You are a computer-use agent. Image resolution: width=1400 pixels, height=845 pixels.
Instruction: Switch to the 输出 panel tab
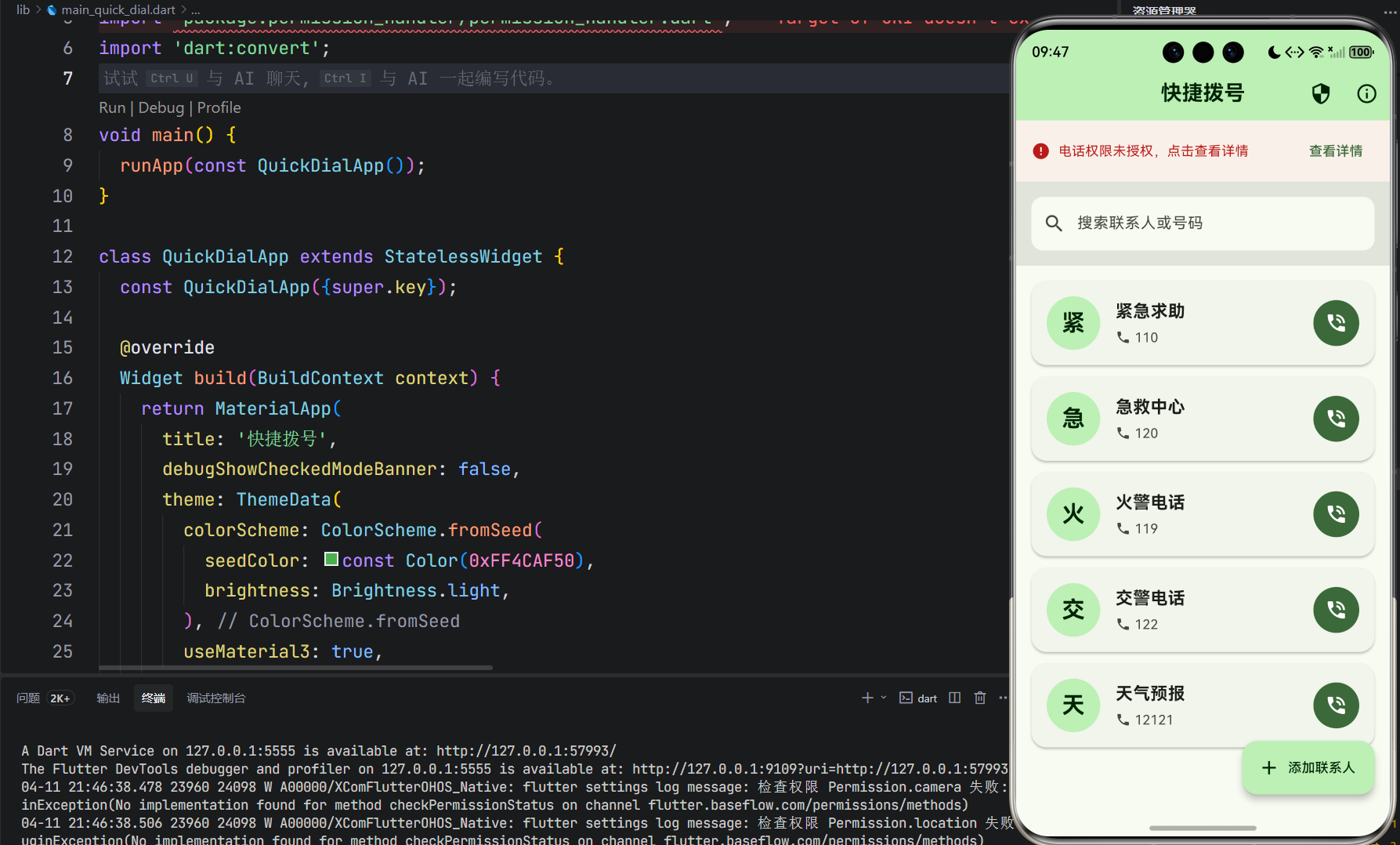(108, 698)
